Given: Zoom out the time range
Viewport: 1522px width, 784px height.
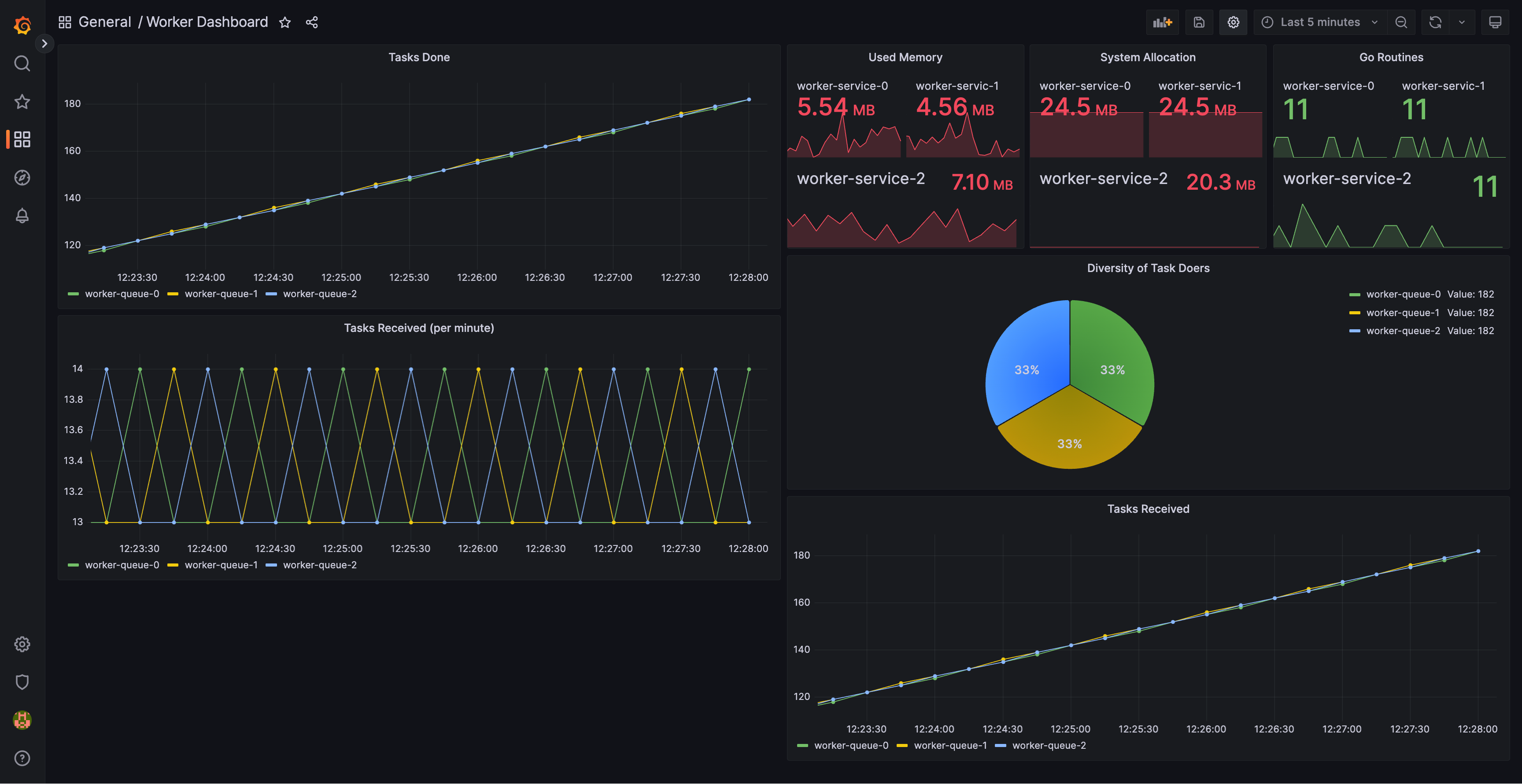Looking at the screenshot, I should 1401,22.
